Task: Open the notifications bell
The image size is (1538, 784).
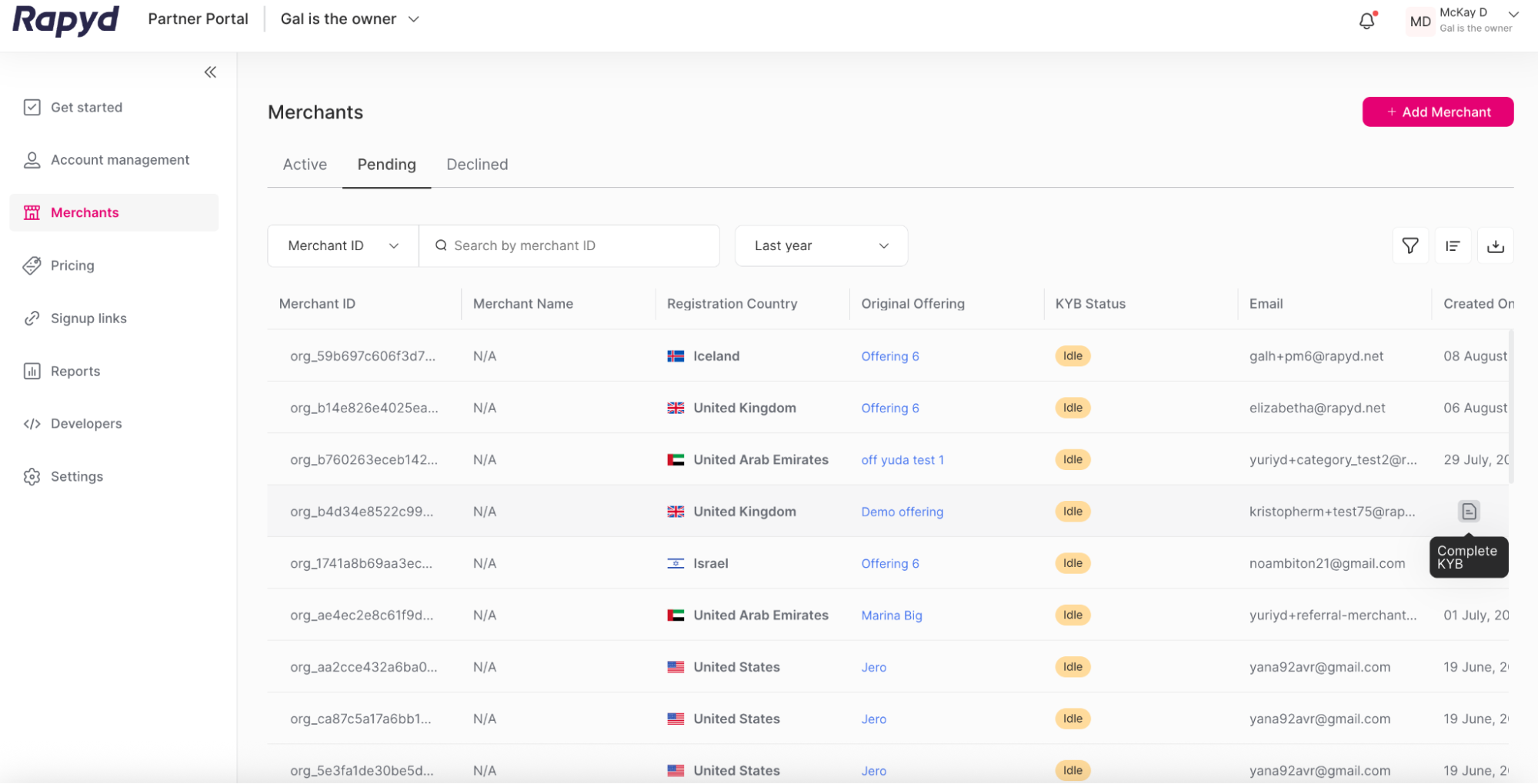Action: coord(1366,21)
